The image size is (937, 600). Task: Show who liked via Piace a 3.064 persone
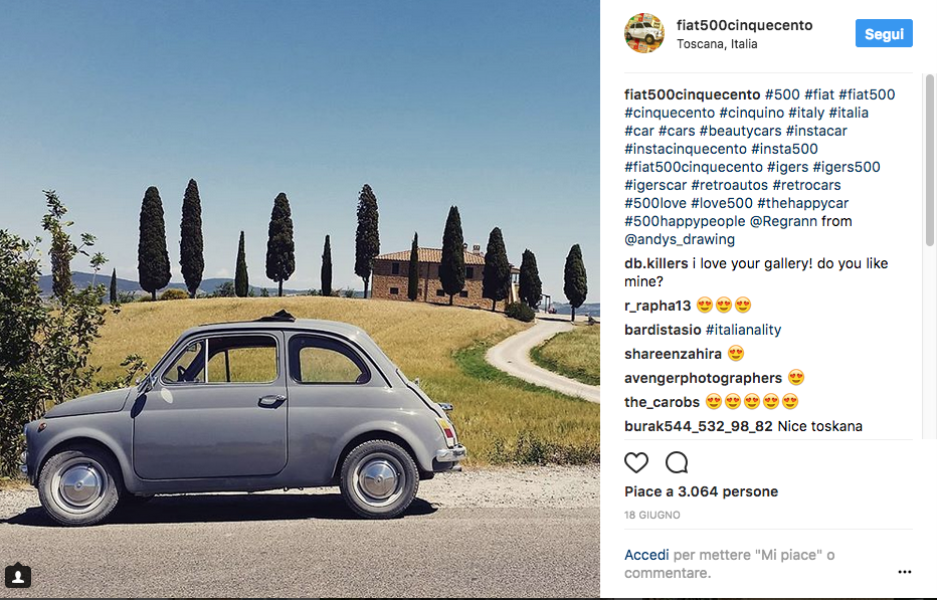(x=701, y=491)
